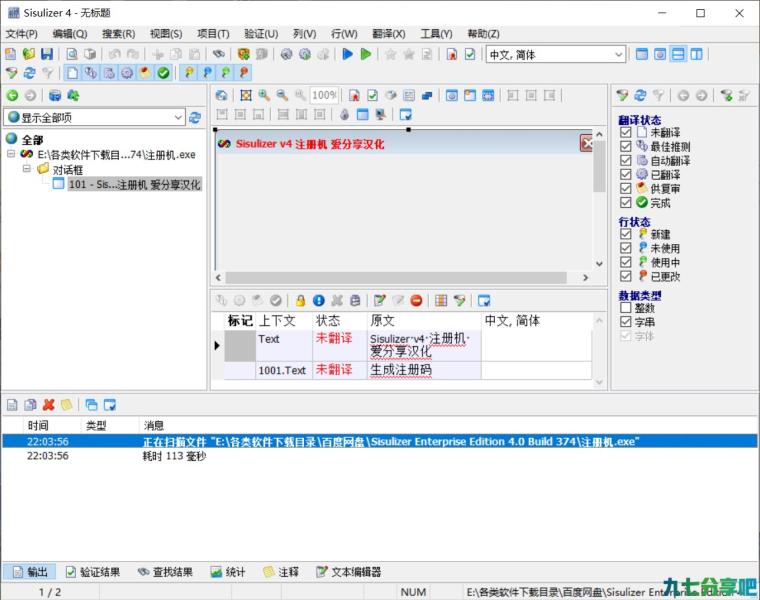
Task: Click the zoom-out magnifier in the editor toolbar
Action: coord(282,95)
